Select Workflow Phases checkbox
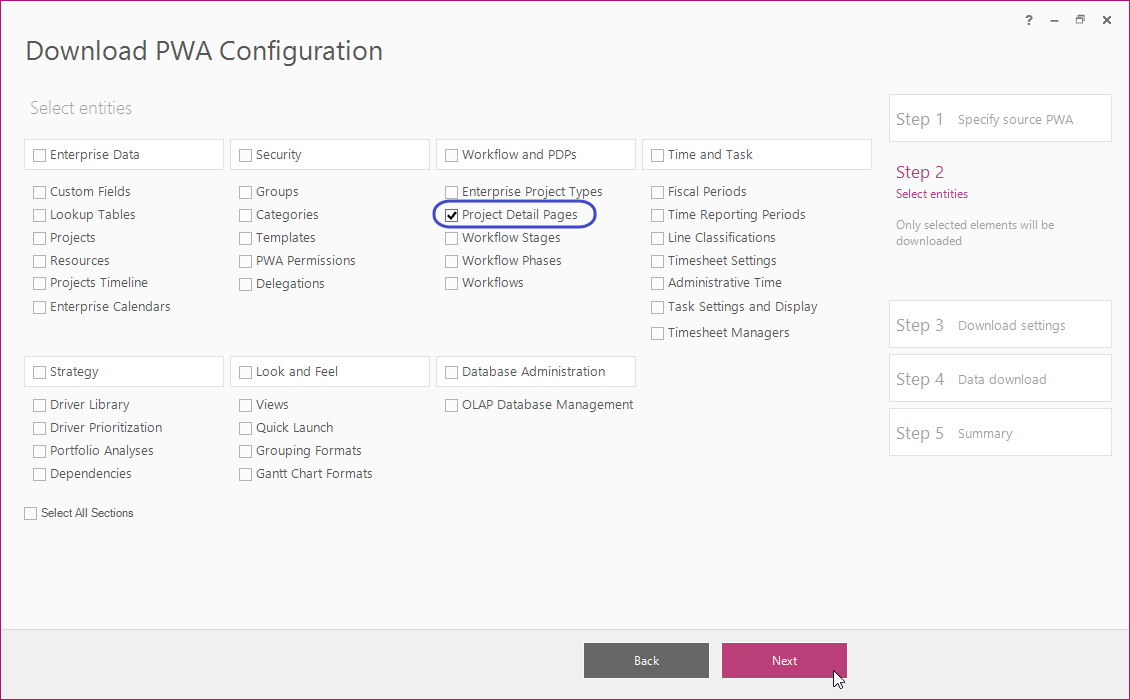Image resolution: width=1130 pixels, height=700 pixels. [452, 262]
